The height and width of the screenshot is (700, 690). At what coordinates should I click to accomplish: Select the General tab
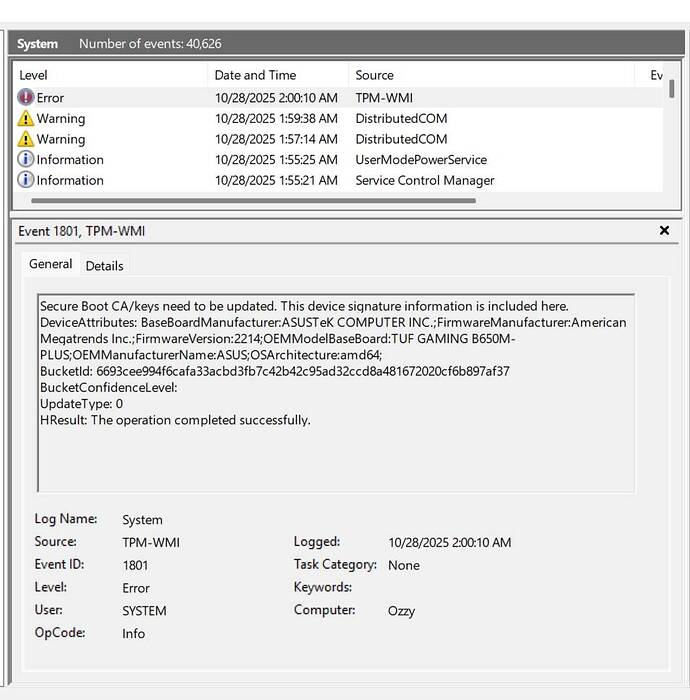tap(50, 264)
